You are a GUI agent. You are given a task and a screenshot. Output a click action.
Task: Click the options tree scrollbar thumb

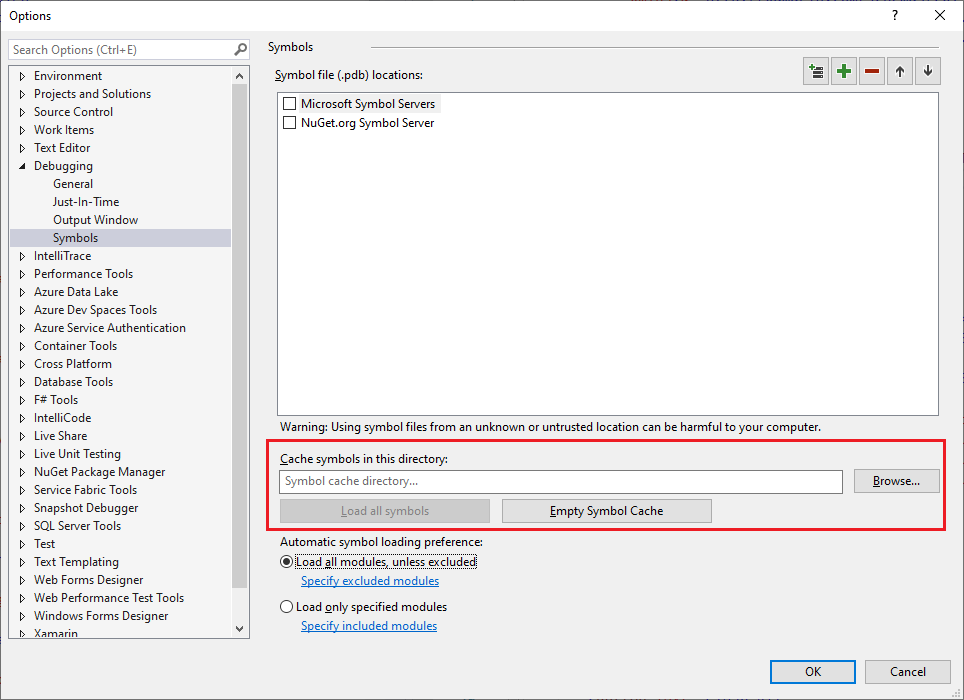click(x=240, y=336)
